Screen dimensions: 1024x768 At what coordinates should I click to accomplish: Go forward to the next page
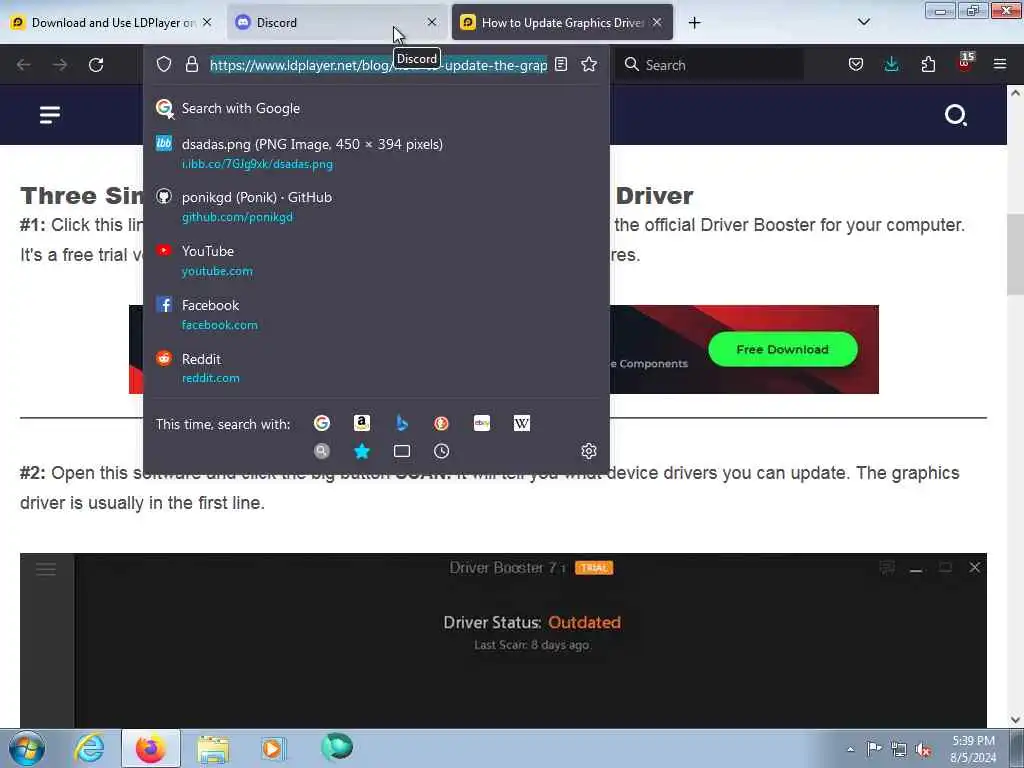(x=59, y=65)
